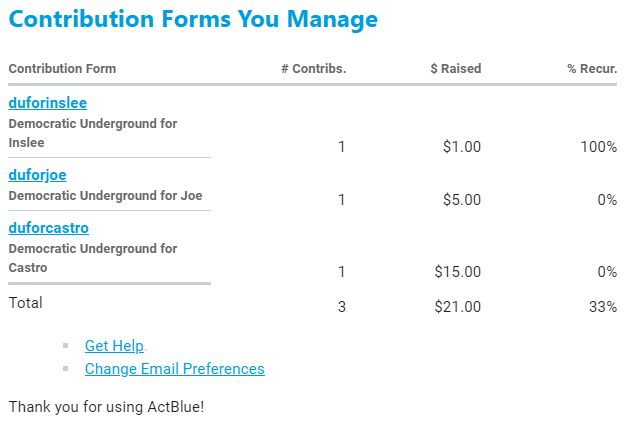This screenshot has width=636, height=429.
Task: Click the Get Help link
Action: (x=114, y=346)
